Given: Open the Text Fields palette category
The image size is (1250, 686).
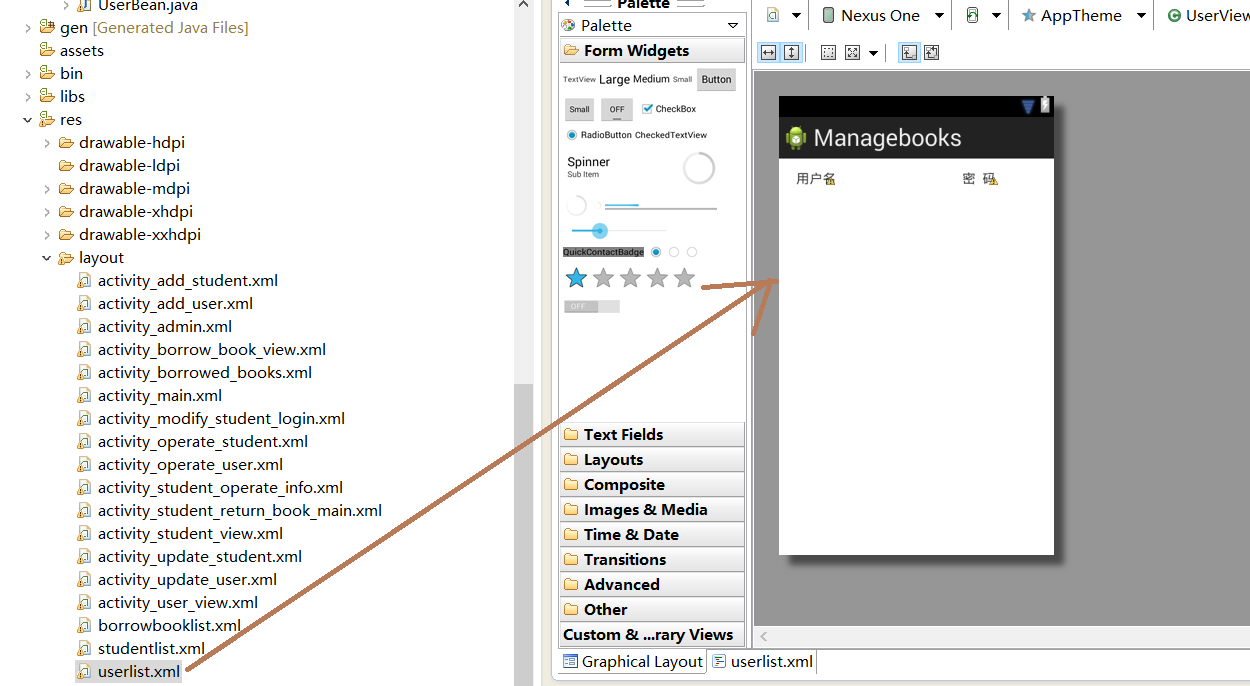Looking at the screenshot, I should click(652, 434).
